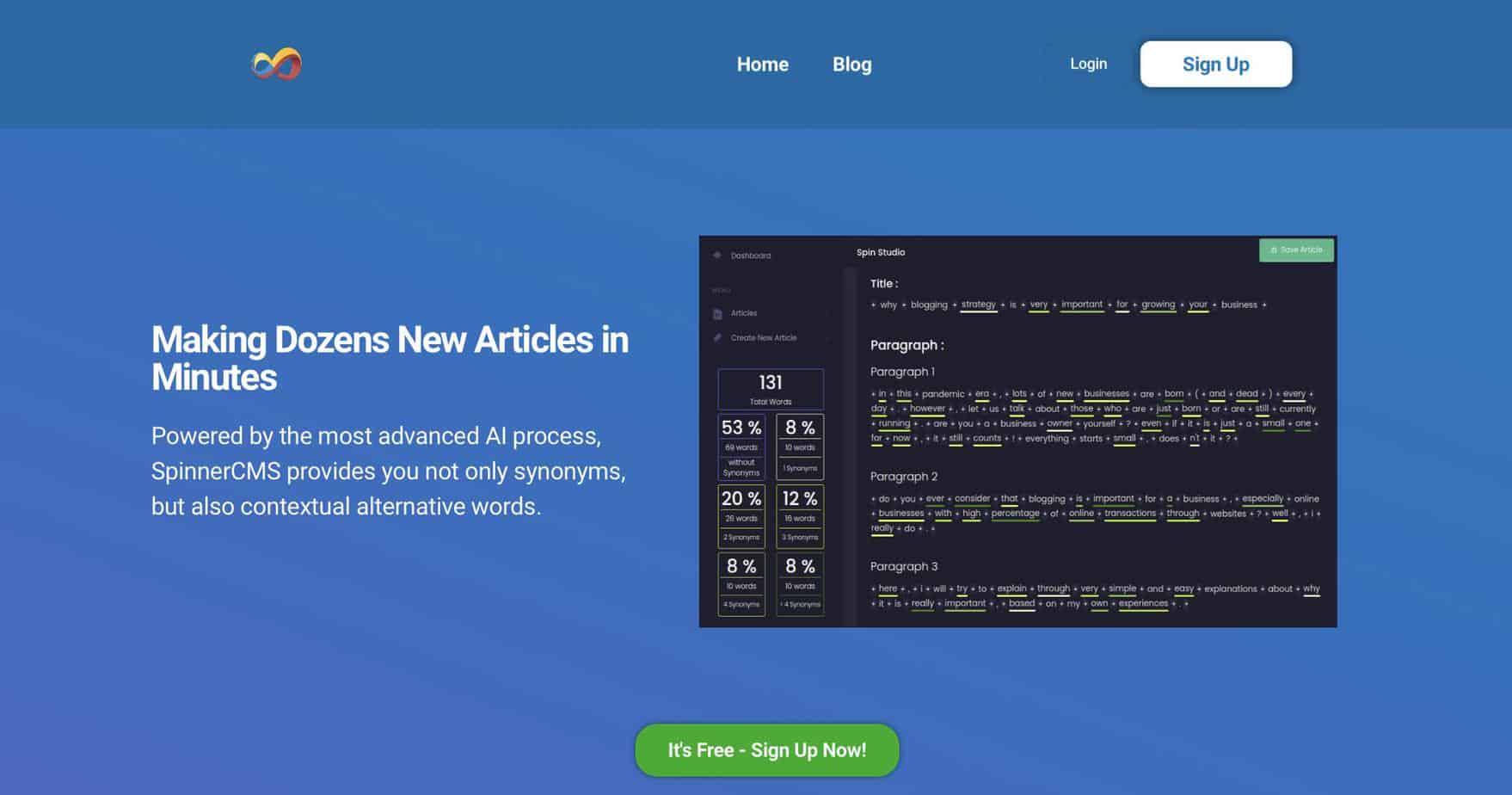Click the word "pandemic" in Paragraph 1
This screenshot has width=1512, height=795.
[x=943, y=394]
